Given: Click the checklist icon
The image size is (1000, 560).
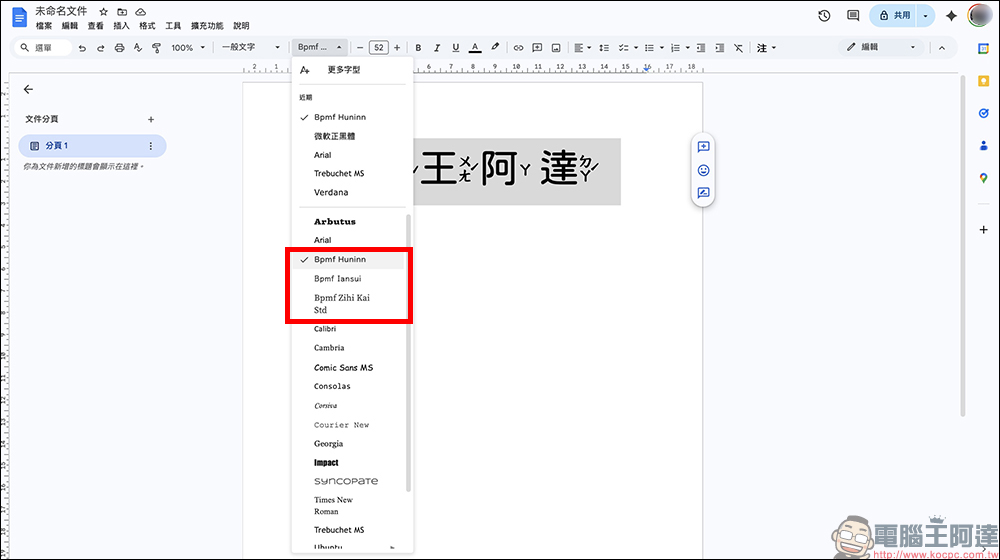Looking at the screenshot, I should pyautogui.click(x=624, y=48).
